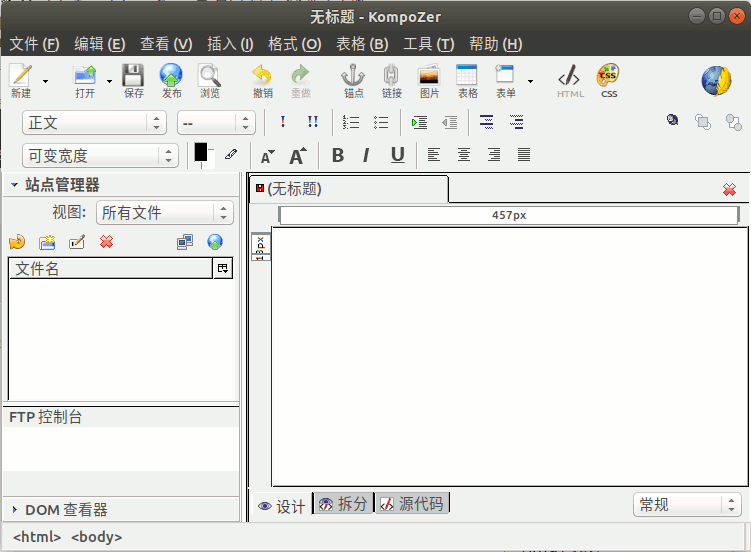The image size is (751, 552).
Task: Click the highlighter pen color icon
Action: [x=231, y=154]
